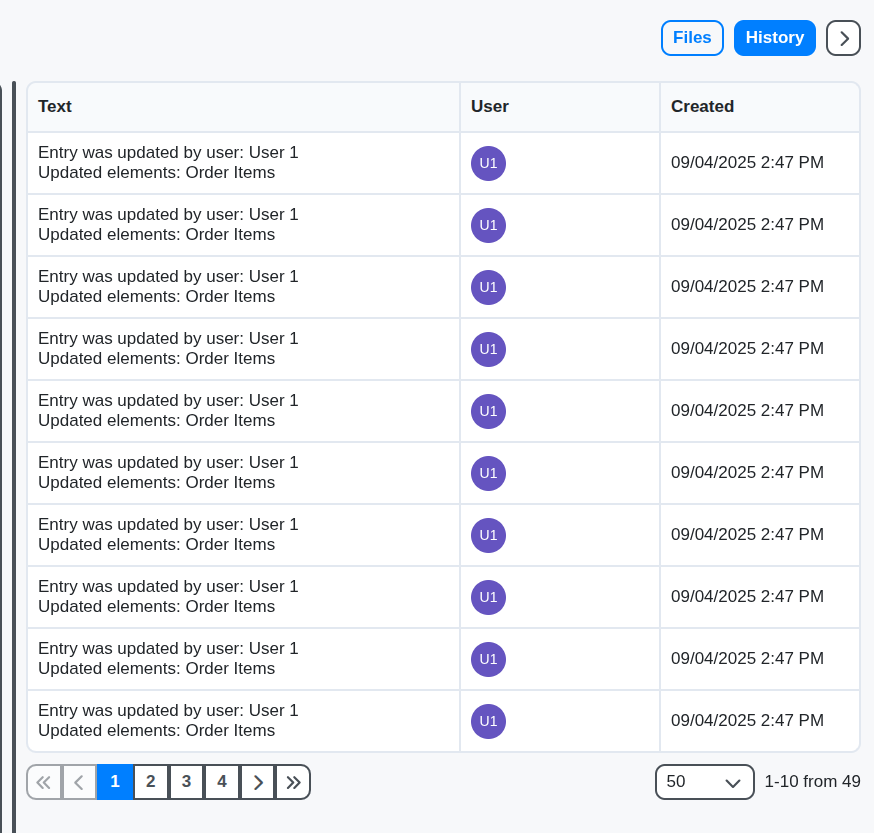Go to page 3
Image resolution: width=874 pixels, height=833 pixels.
coord(186,782)
